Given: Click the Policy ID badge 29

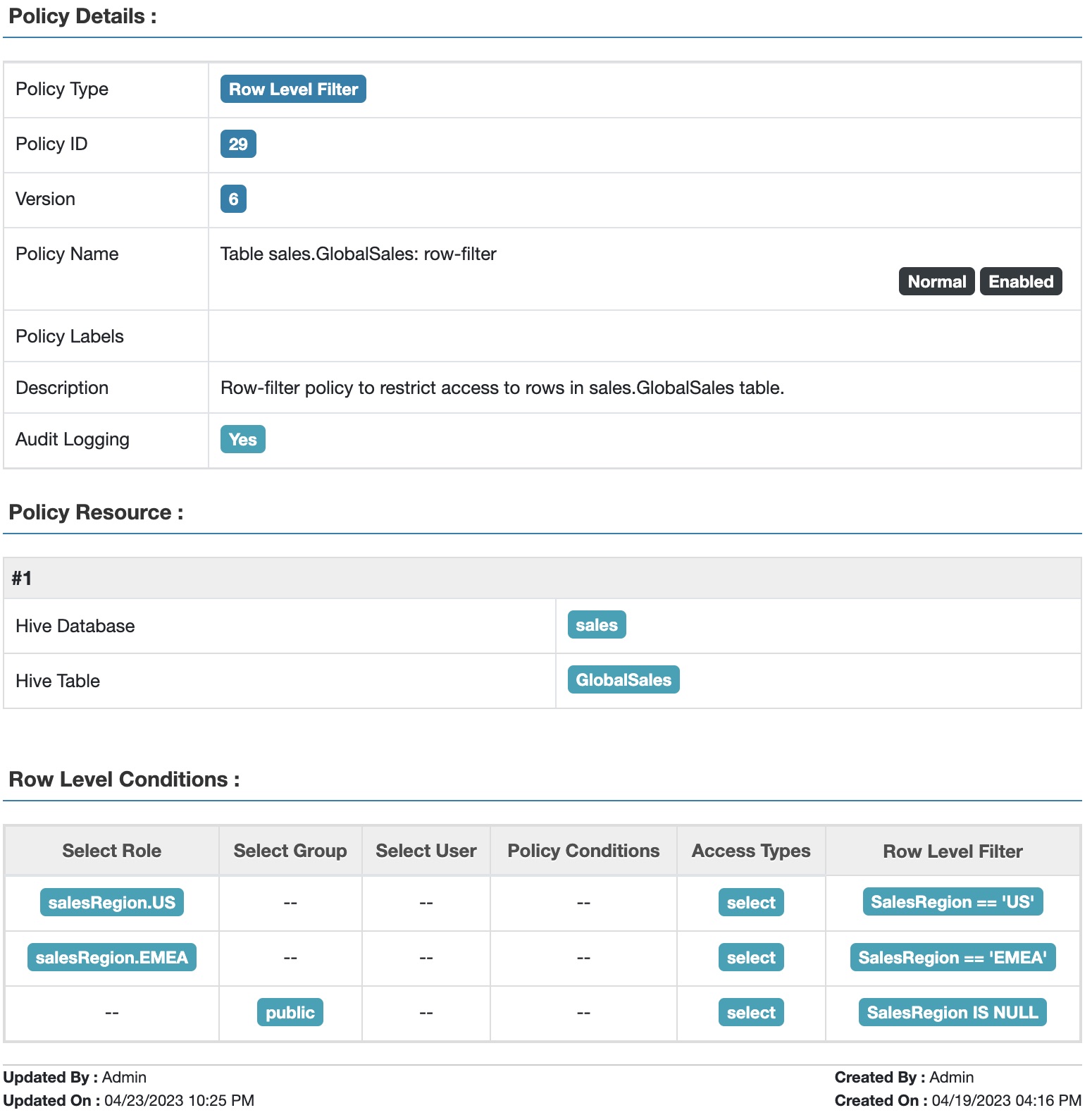Looking at the screenshot, I should click(x=238, y=144).
